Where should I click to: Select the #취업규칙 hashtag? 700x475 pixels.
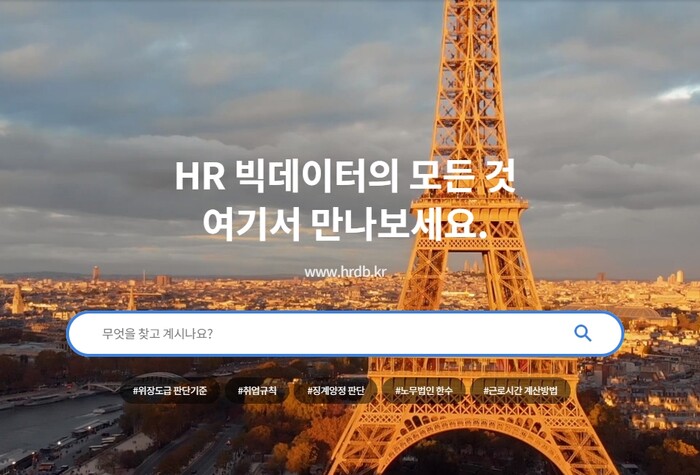pyautogui.click(x=257, y=391)
